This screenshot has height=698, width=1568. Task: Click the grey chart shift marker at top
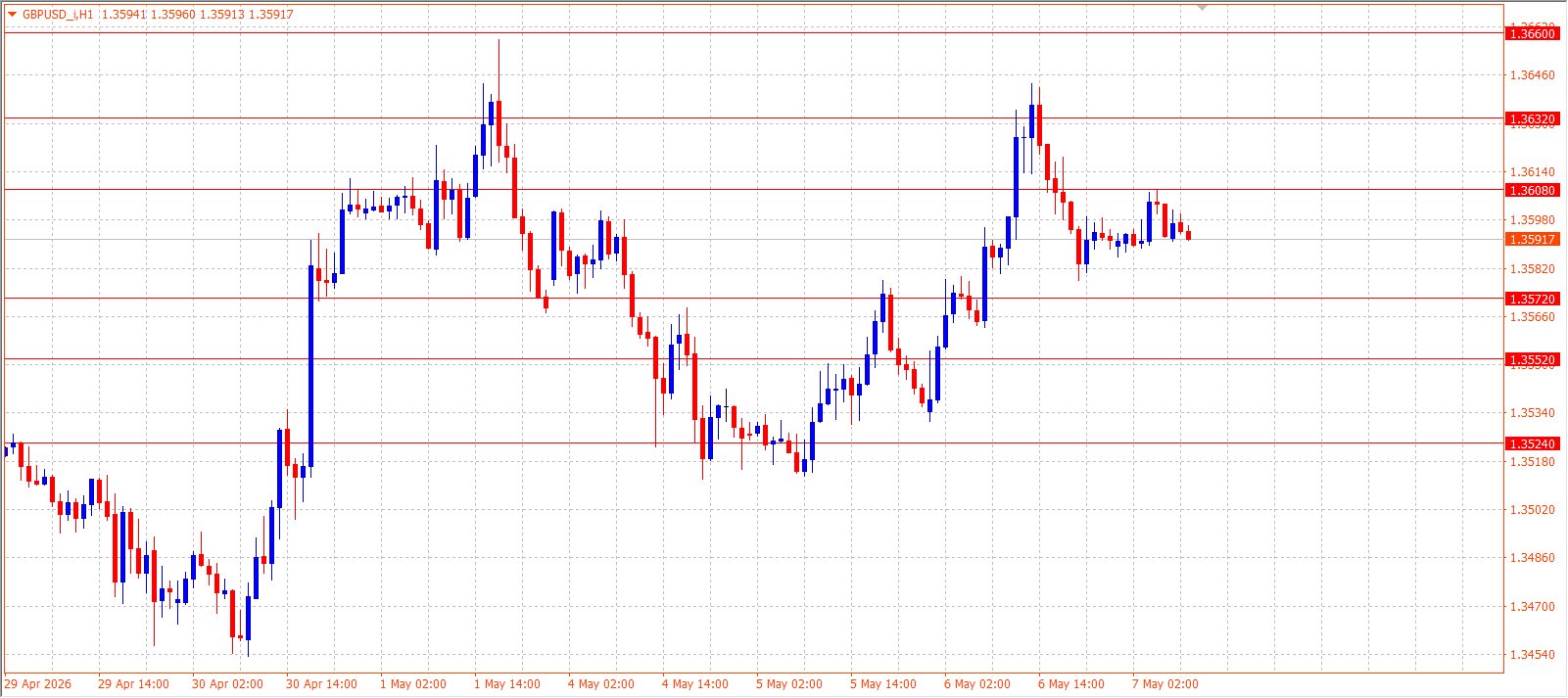tap(1203, 8)
